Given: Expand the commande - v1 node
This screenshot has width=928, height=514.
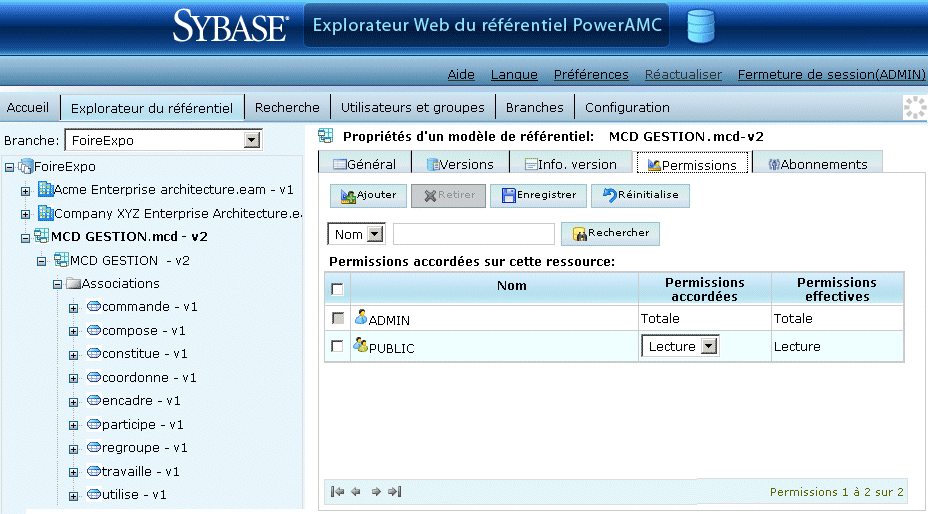Looking at the screenshot, I should tap(73, 308).
